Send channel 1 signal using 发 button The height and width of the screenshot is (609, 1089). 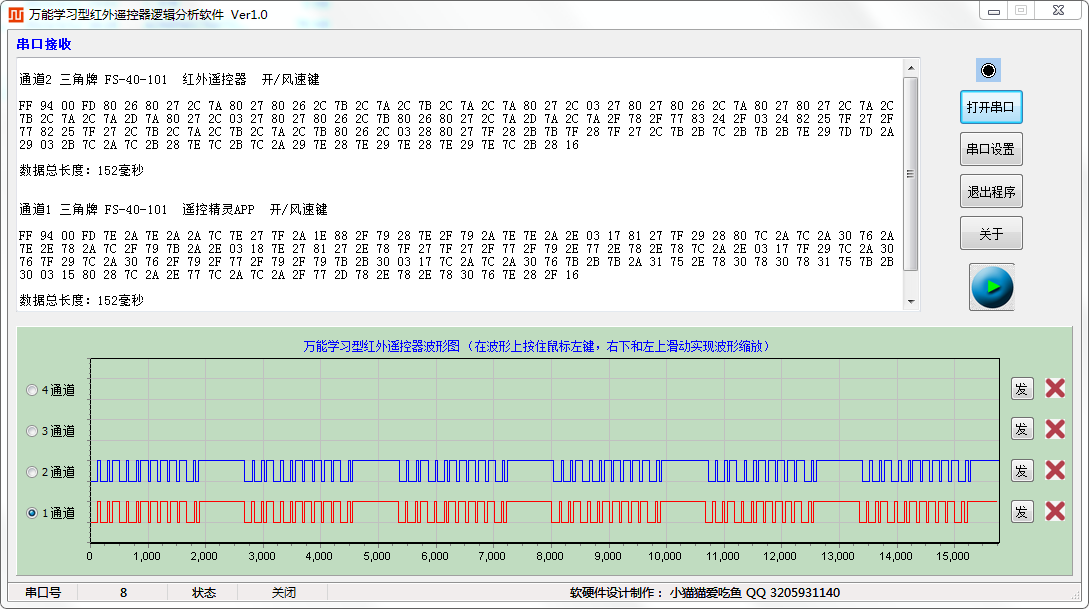tap(1022, 512)
